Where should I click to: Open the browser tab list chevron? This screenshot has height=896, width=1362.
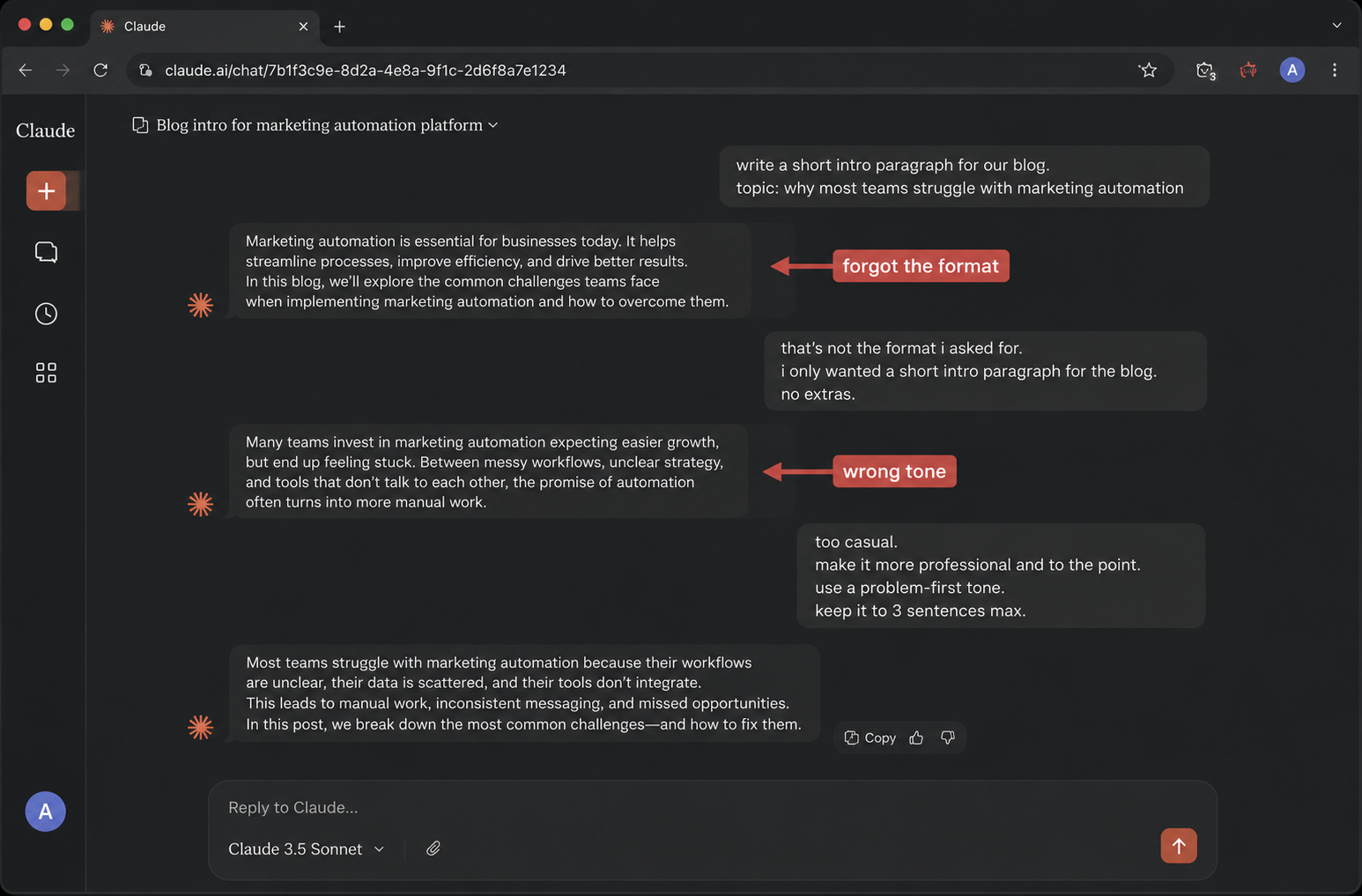tap(1336, 26)
